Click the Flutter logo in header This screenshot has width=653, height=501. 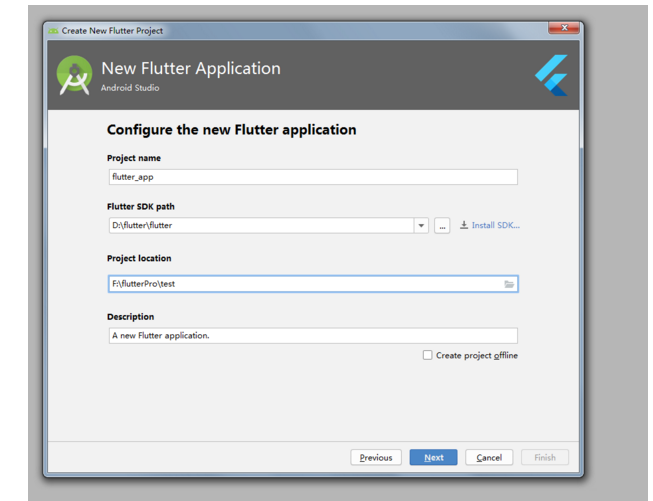pyautogui.click(x=551, y=75)
